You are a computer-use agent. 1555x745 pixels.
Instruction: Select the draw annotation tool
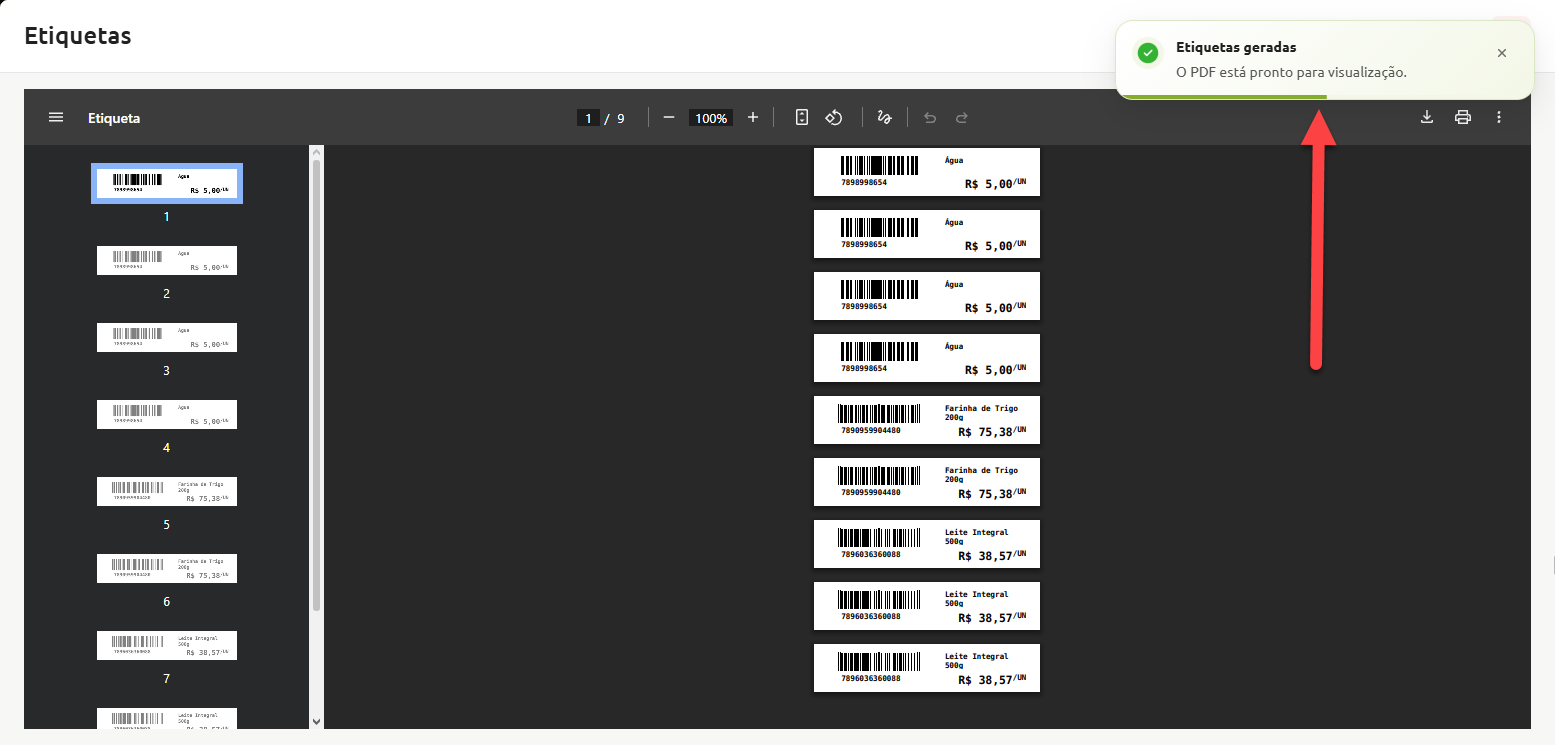coord(884,118)
